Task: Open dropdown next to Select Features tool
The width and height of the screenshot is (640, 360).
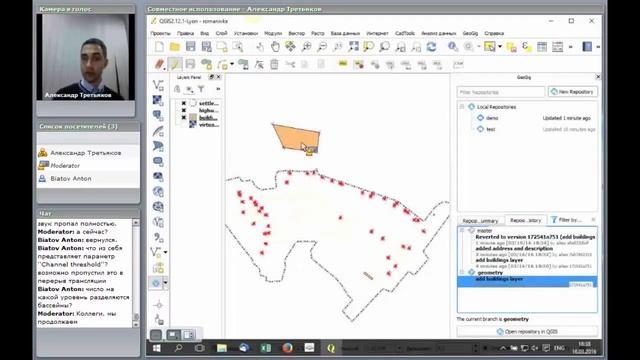Action: point(500,47)
